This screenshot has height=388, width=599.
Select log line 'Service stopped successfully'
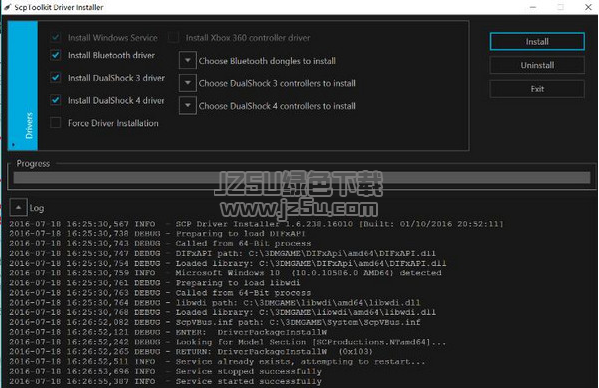165,371
